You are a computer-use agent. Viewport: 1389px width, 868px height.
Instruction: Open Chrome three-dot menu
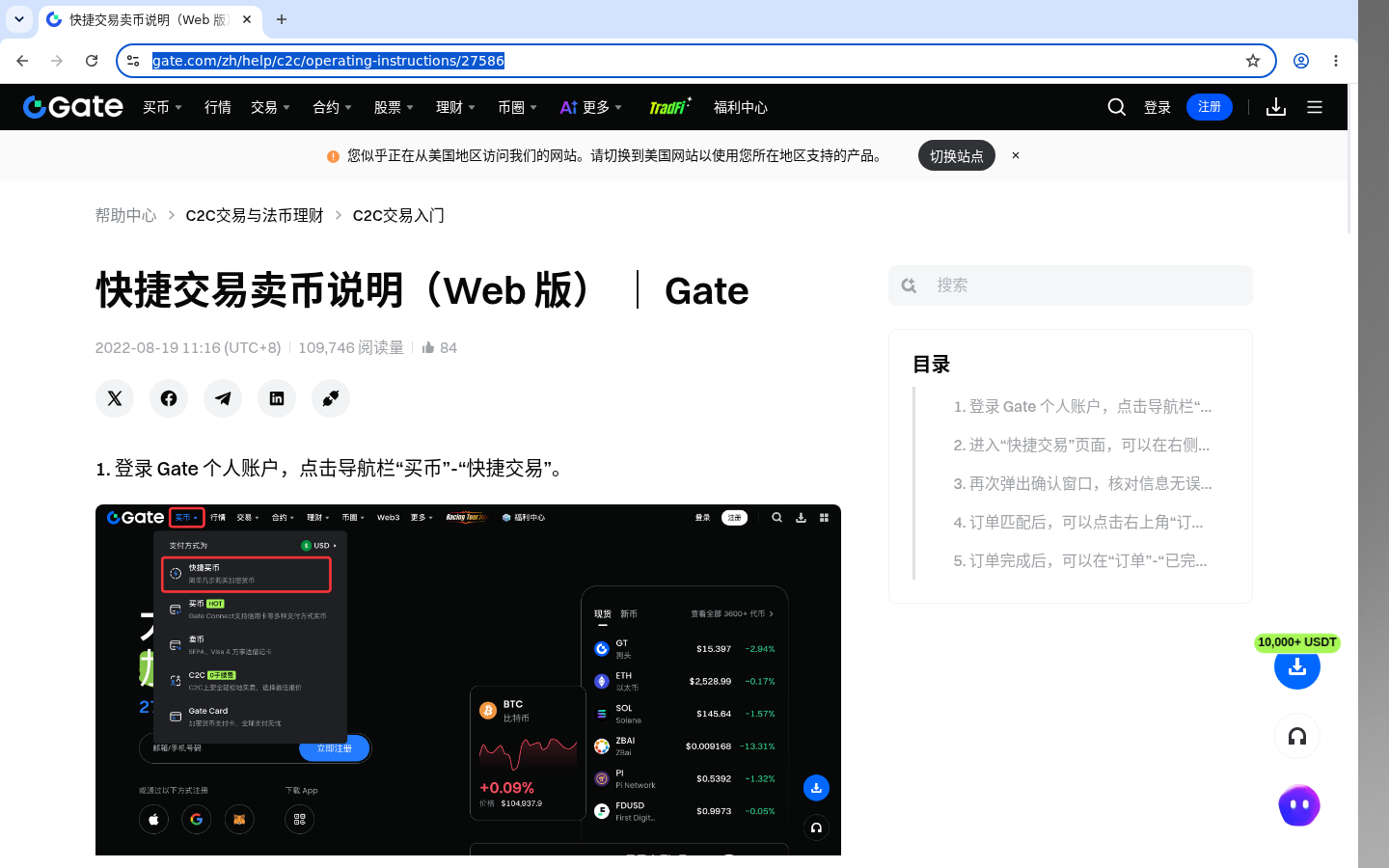click(1336, 61)
